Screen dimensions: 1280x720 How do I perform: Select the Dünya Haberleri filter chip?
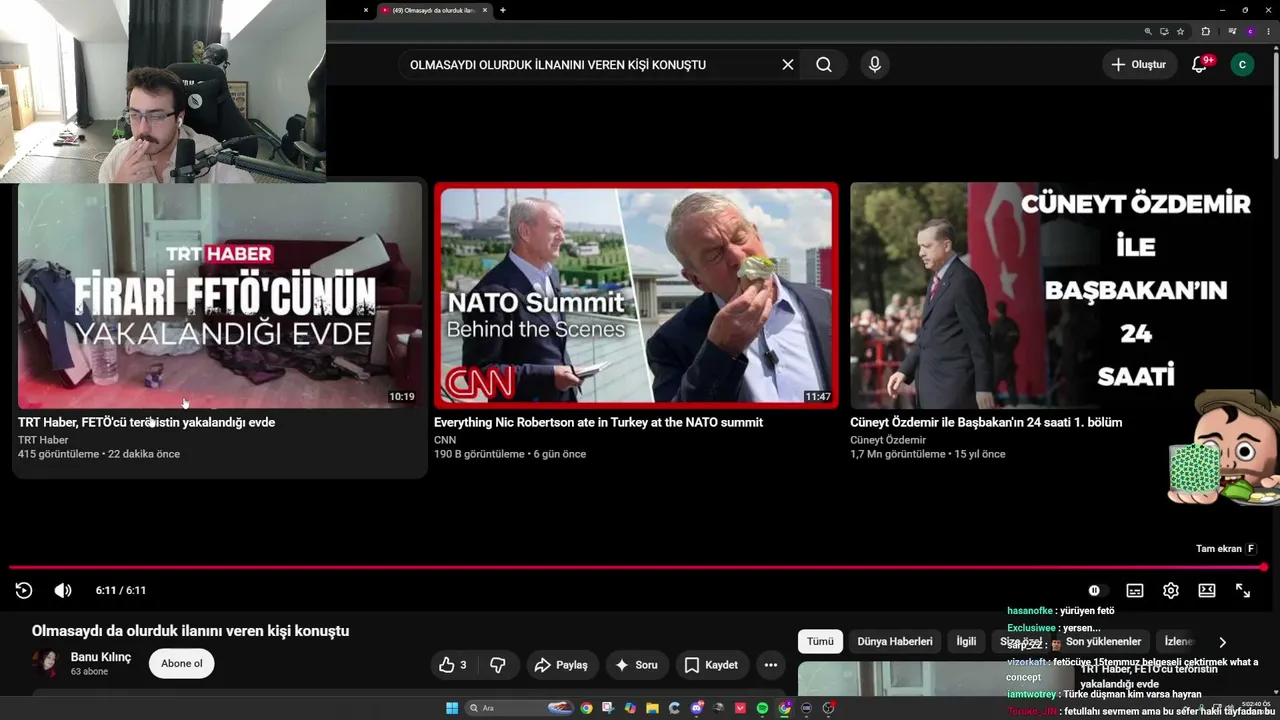[895, 642]
